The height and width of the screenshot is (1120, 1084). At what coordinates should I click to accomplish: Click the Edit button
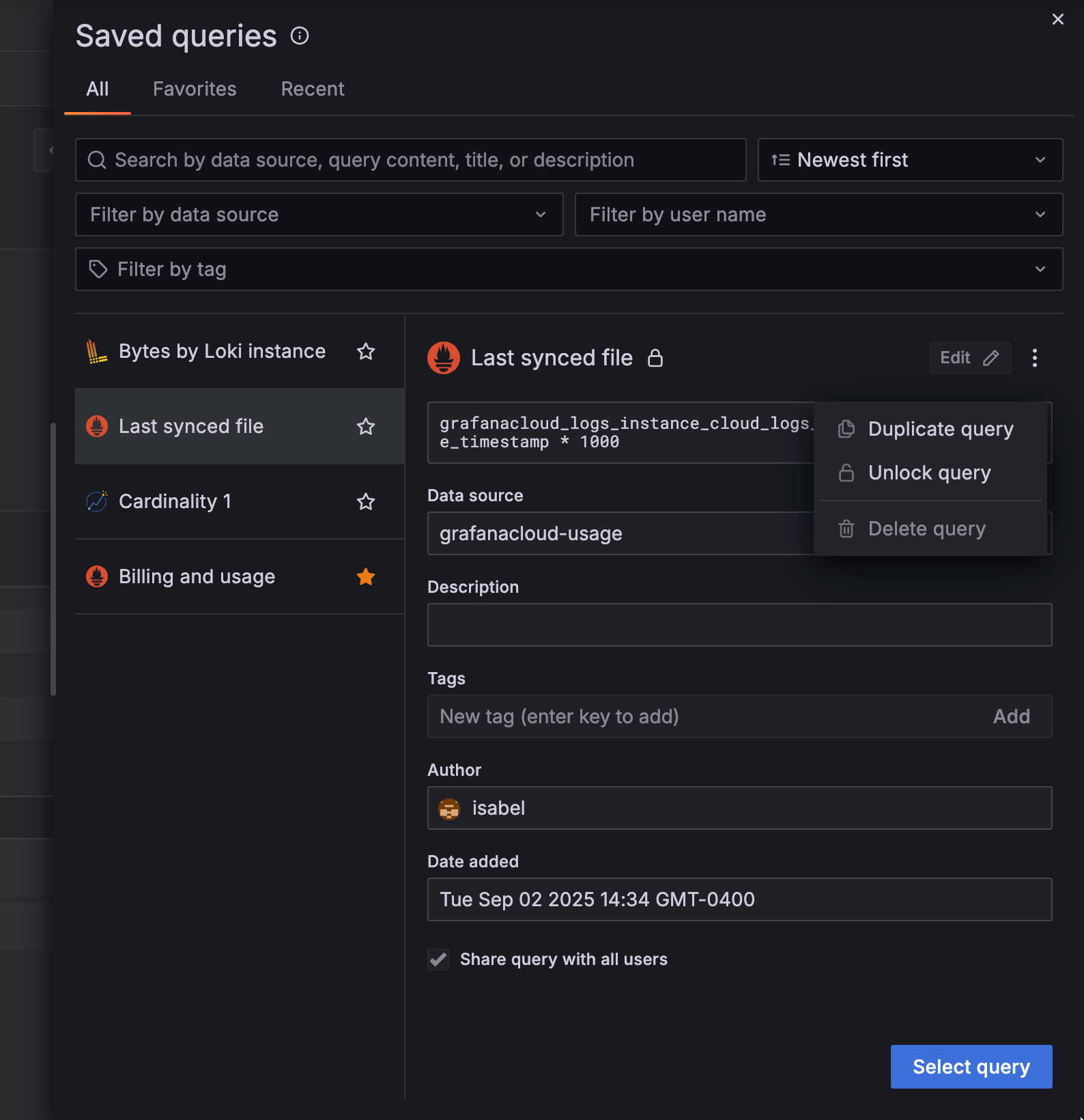pyautogui.click(x=969, y=358)
